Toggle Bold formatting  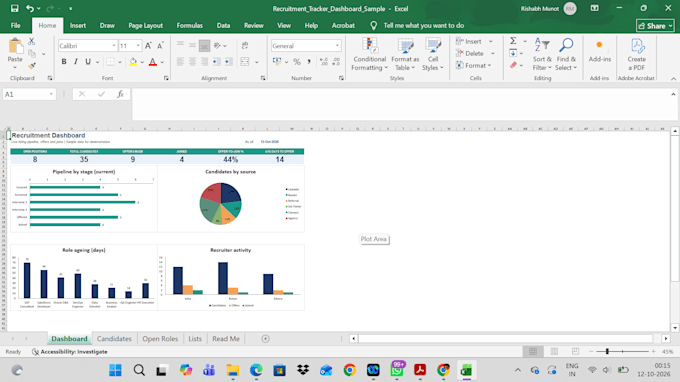coord(64,62)
